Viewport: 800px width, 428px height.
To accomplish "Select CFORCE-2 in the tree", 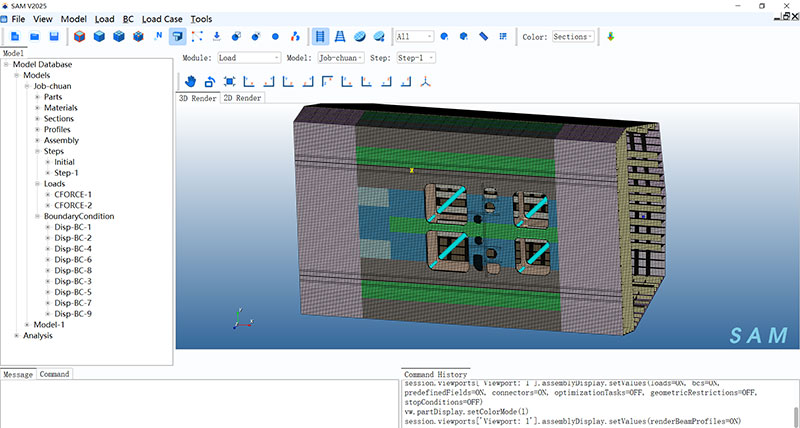I will tap(73, 205).
